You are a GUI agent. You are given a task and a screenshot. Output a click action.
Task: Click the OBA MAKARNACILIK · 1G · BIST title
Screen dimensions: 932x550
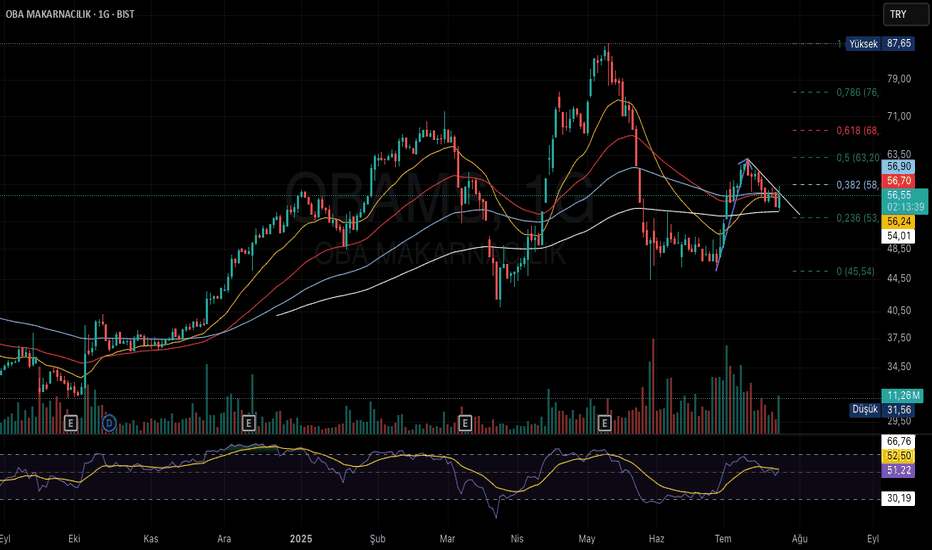point(70,14)
